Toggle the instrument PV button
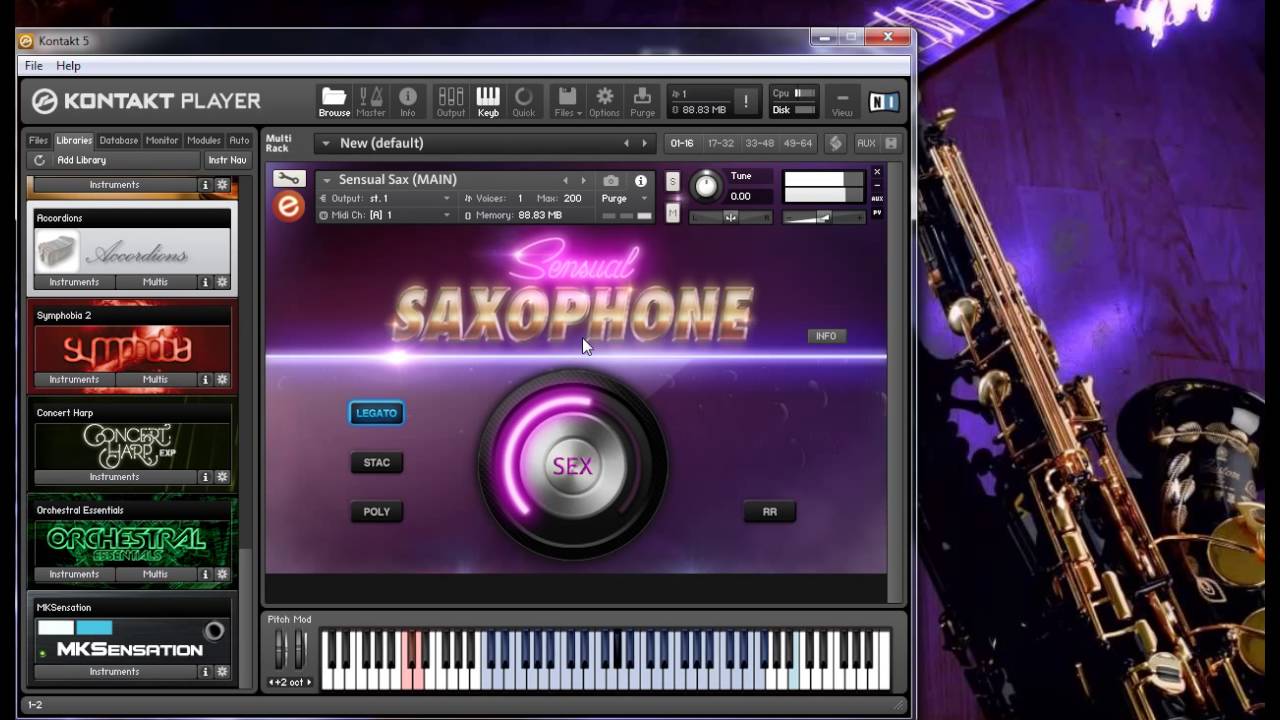Image resolution: width=1280 pixels, height=720 pixels. [877, 212]
